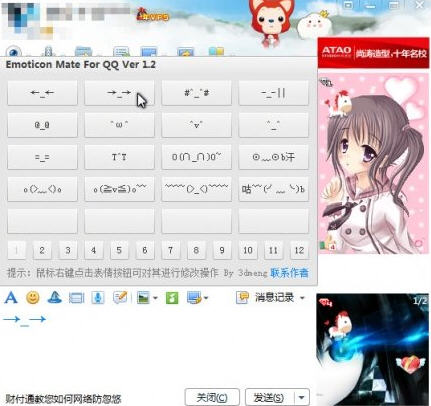Open the smiley face emoticon picker
431x406 pixels.
tap(33, 297)
